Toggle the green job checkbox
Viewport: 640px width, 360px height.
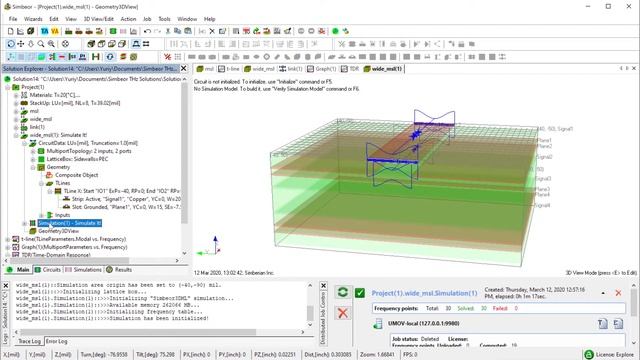coord(360,293)
